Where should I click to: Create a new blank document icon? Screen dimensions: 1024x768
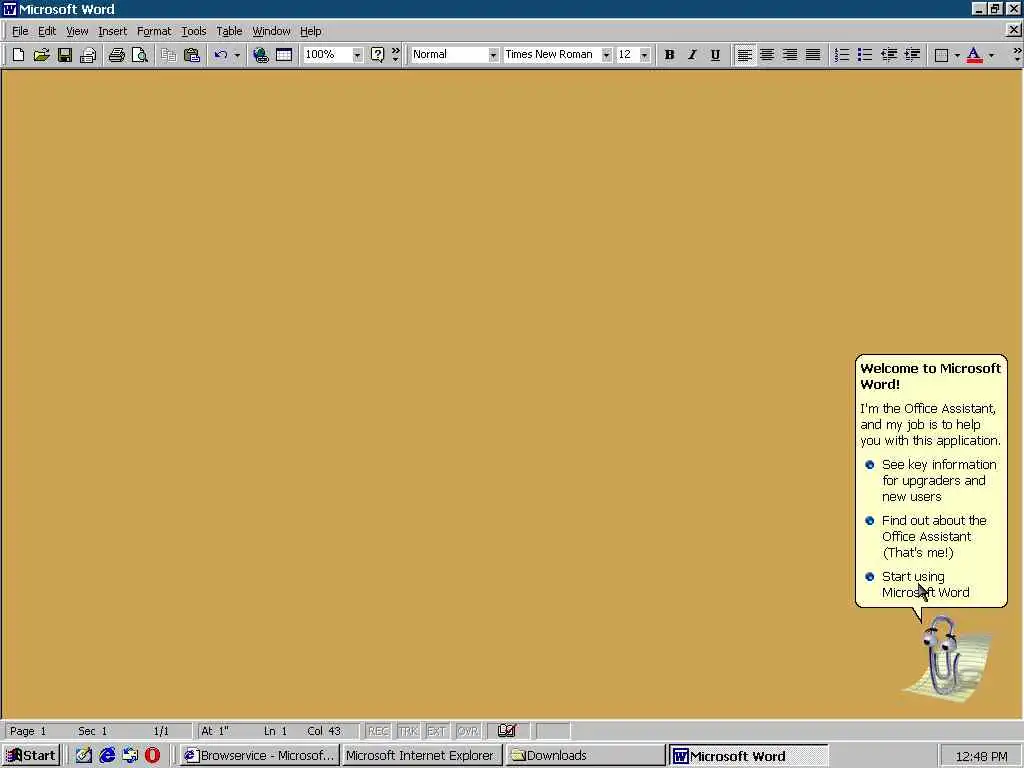click(18, 55)
